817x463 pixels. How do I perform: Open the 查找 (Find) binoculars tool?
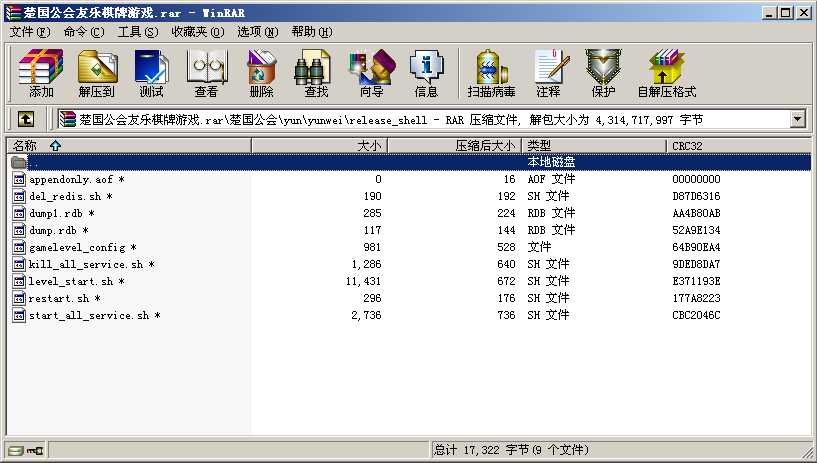point(316,73)
